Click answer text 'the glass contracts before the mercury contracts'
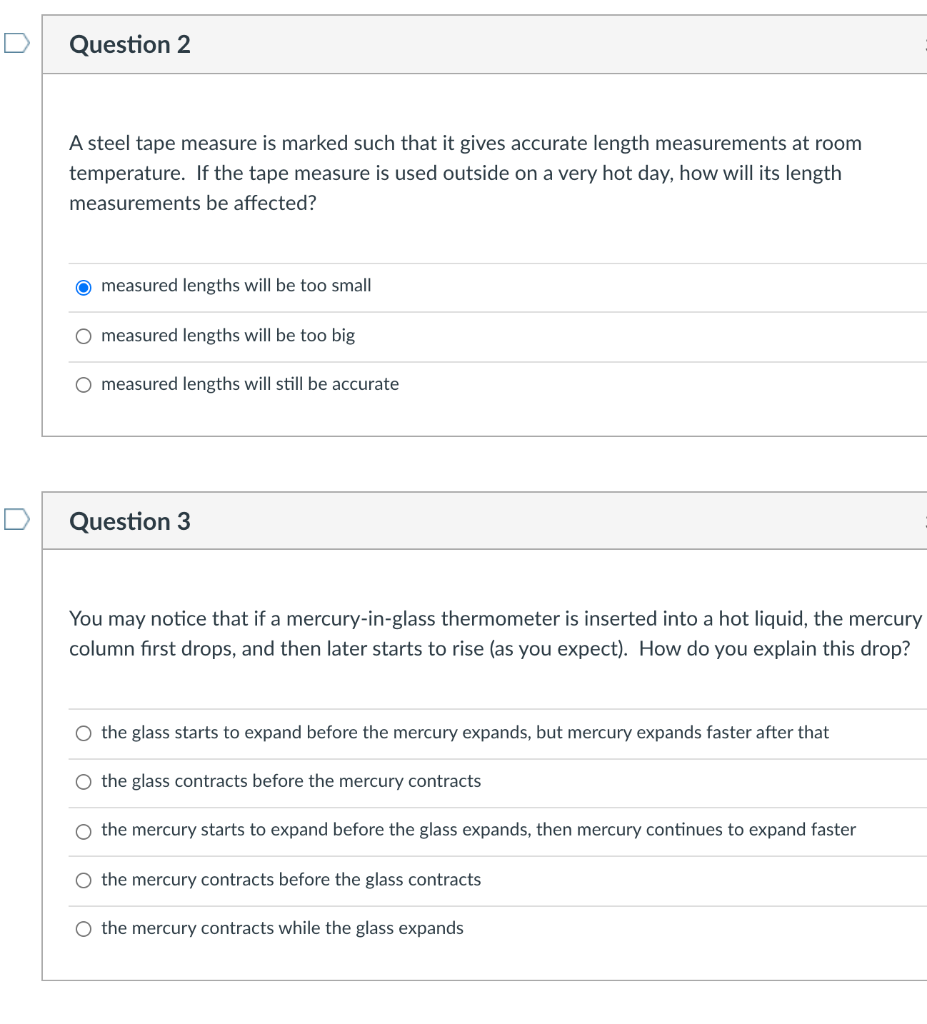Screen dimensions: 927x1024 click(x=291, y=781)
